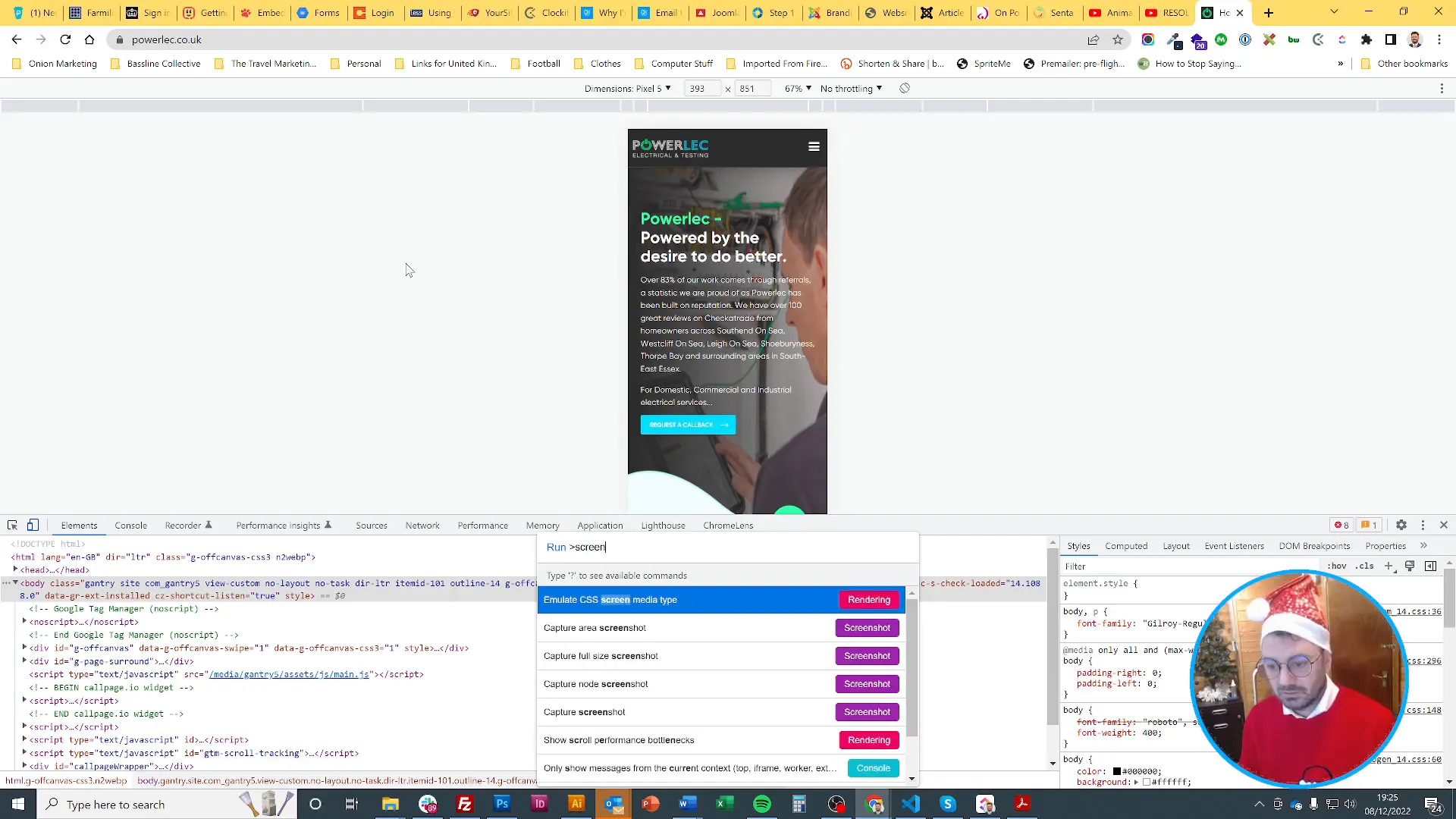
Task: Open the Lighthouse tab
Action: (663, 525)
